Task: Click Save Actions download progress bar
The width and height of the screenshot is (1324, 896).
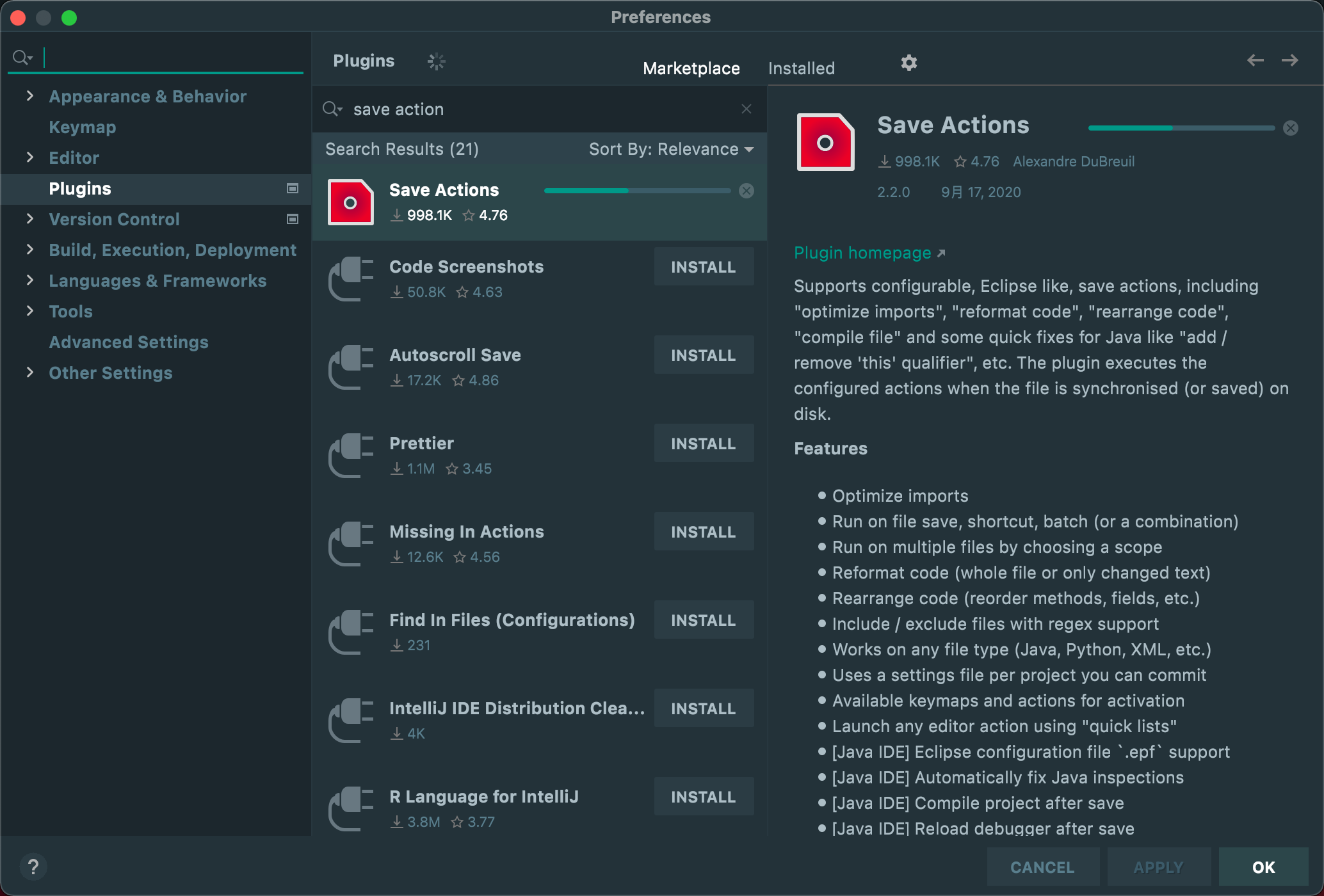Action: click(x=636, y=191)
